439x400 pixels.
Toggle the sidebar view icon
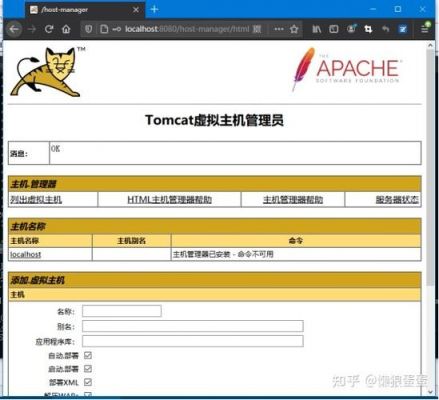pyautogui.click(x=334, y=29)
